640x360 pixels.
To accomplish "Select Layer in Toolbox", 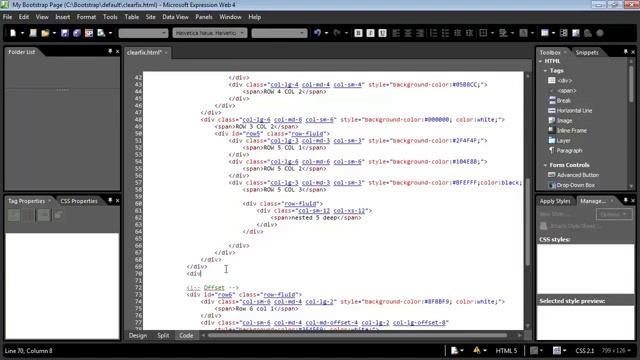I will [559, 140].
